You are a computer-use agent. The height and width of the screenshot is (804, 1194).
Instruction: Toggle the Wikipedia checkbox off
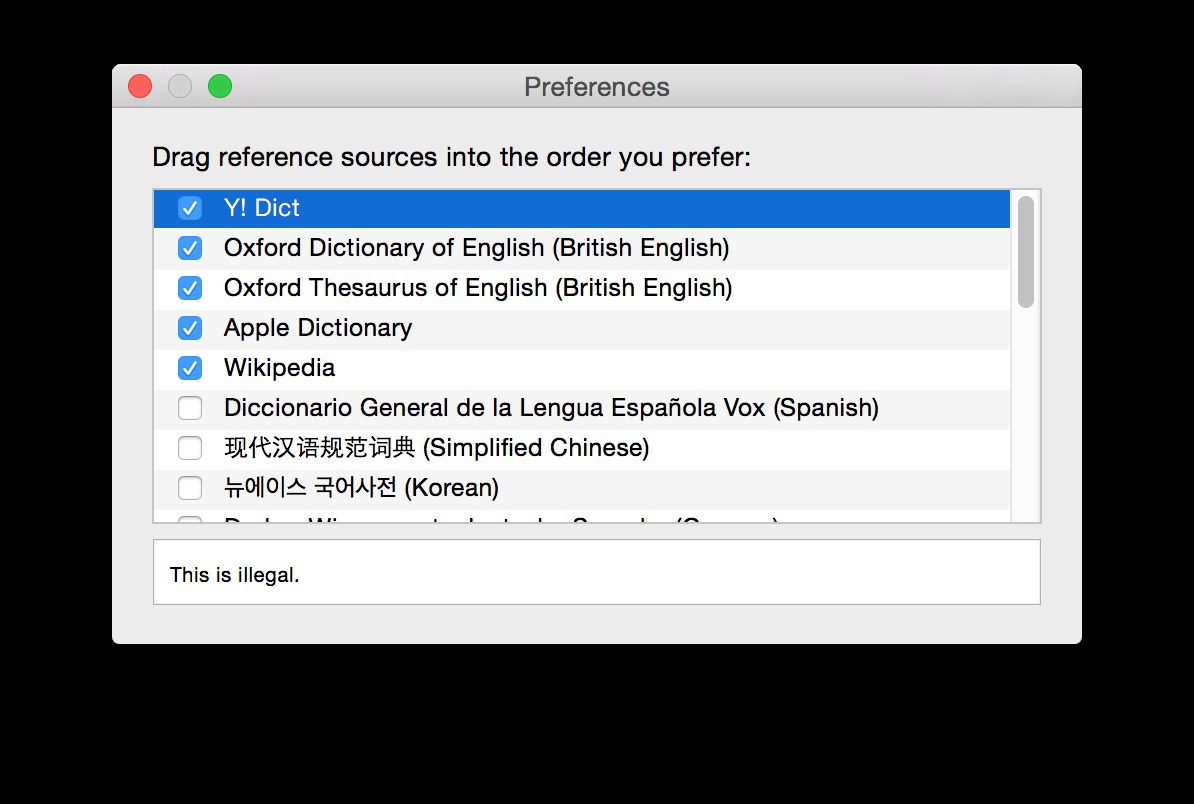(x=190, y=368)
